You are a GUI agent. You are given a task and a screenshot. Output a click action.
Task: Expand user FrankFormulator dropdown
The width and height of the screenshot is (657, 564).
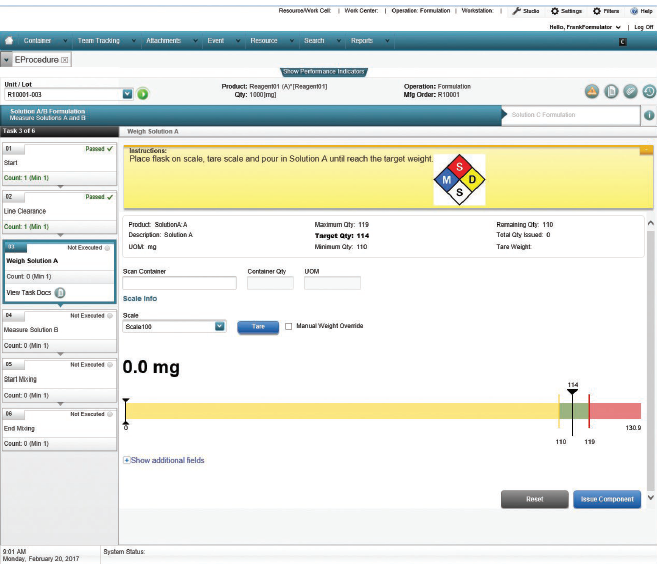618,27
